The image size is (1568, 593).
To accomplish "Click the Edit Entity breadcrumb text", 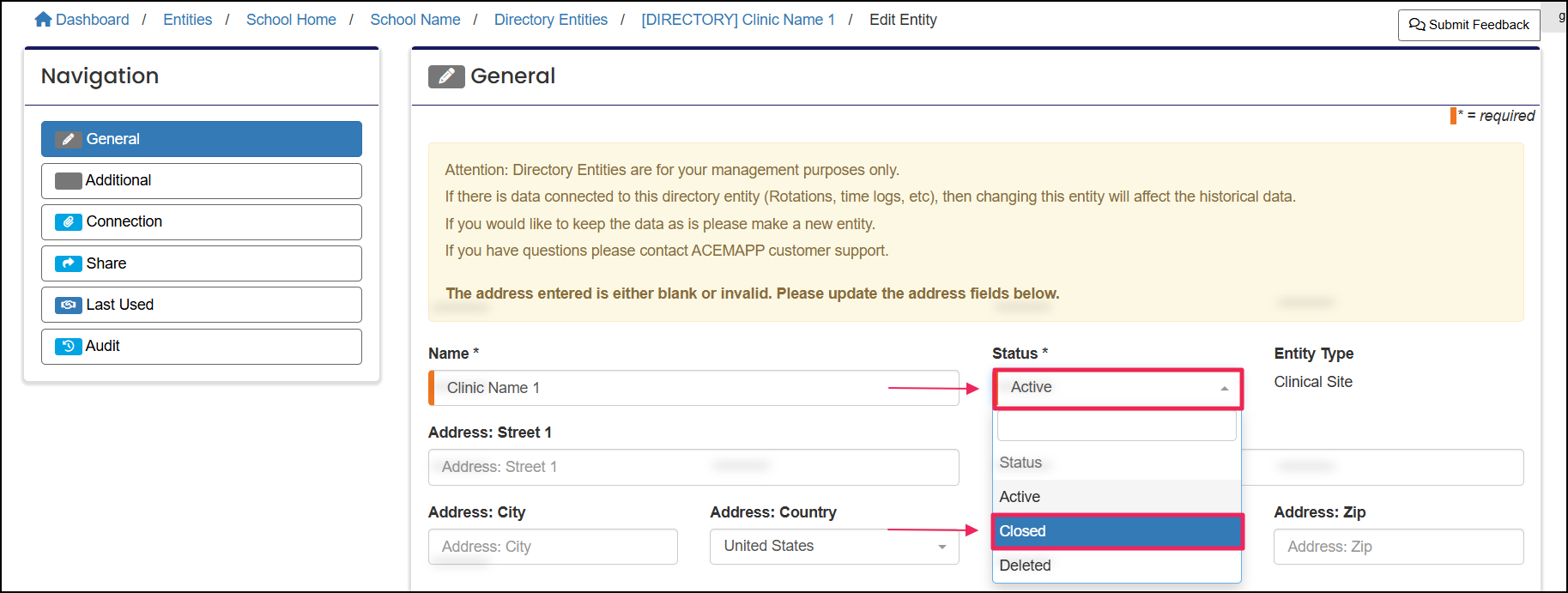I will tap(903, 19).
